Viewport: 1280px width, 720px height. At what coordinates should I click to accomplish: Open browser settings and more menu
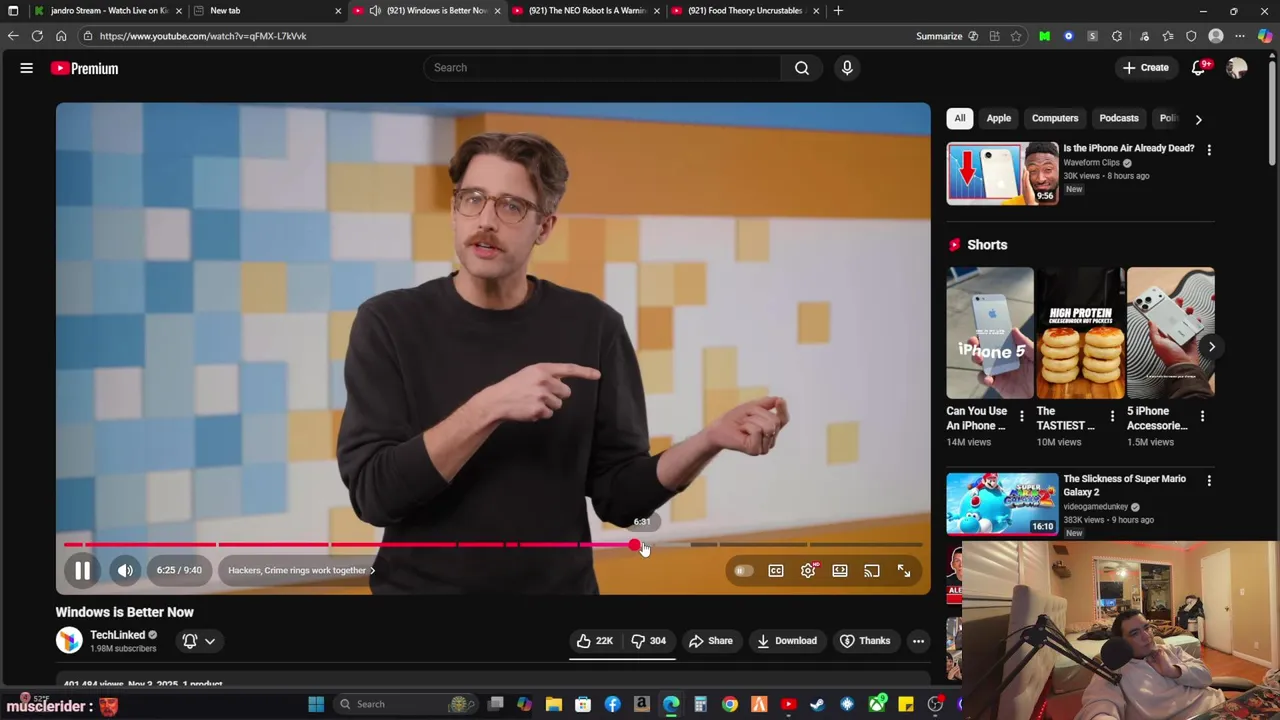(1240, 36)
